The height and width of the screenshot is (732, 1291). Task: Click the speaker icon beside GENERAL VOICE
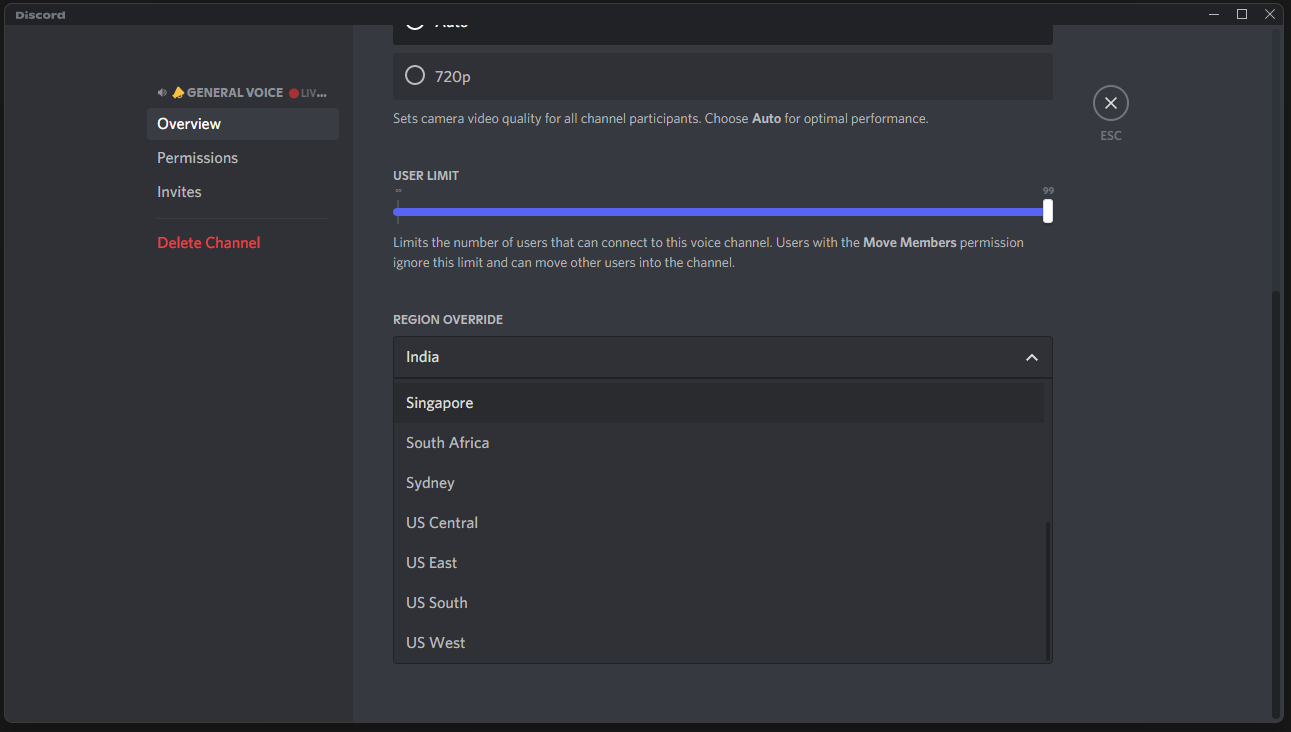[161, 92]
